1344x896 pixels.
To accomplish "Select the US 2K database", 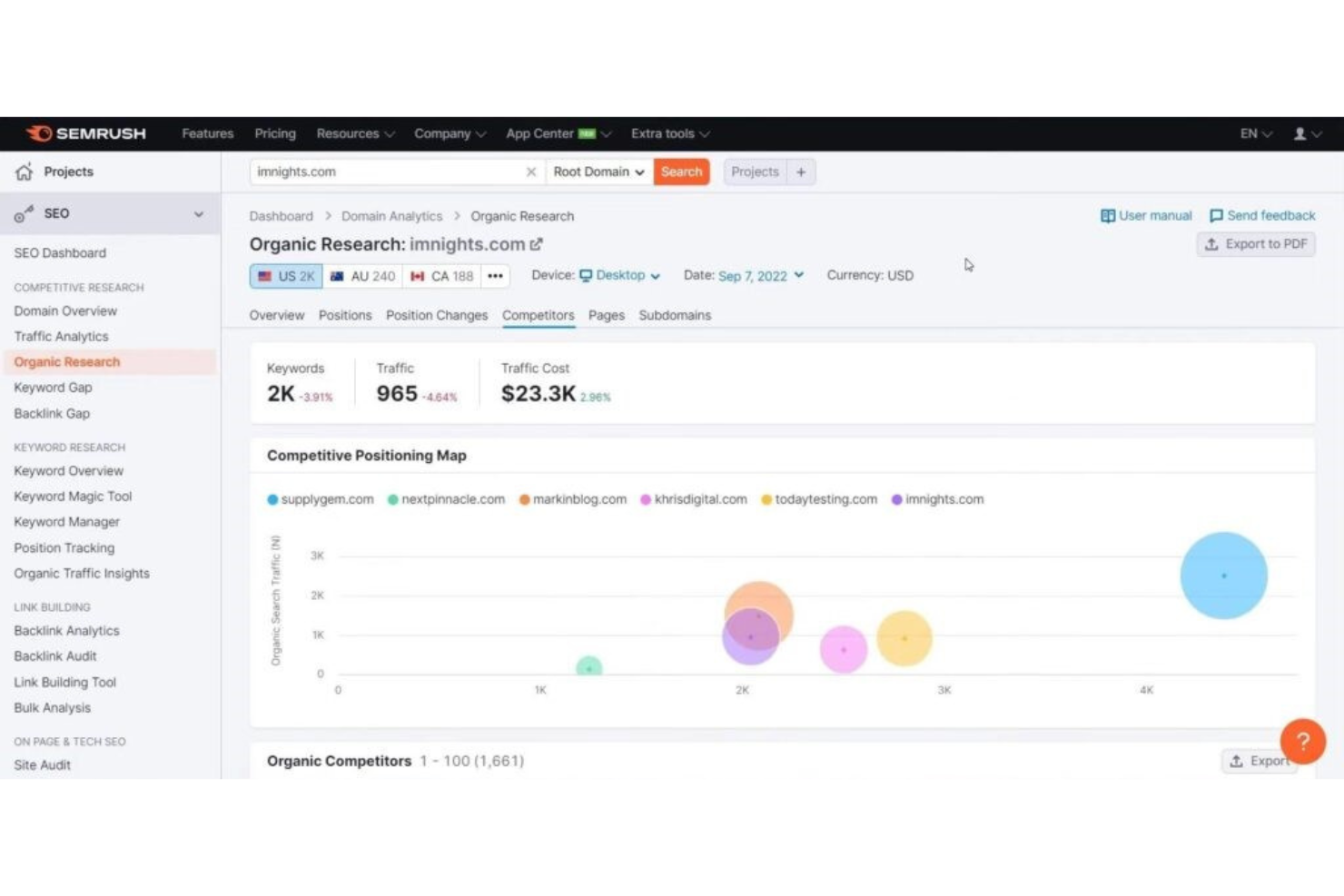I will click(x=286, y=276).
